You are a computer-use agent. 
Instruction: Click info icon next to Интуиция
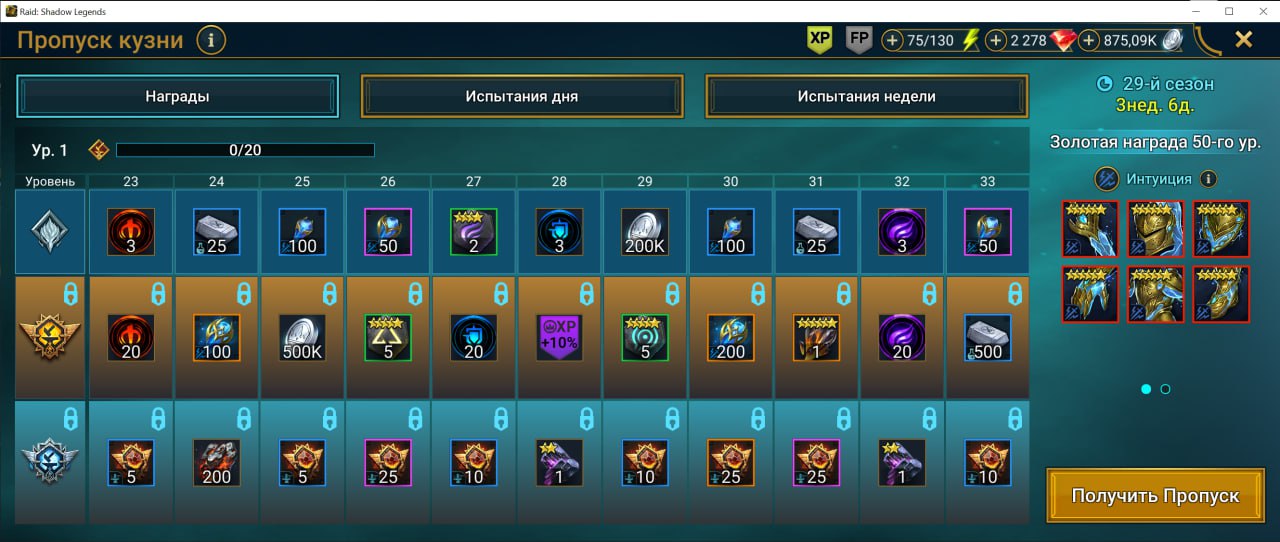[x=1208, y=179]
